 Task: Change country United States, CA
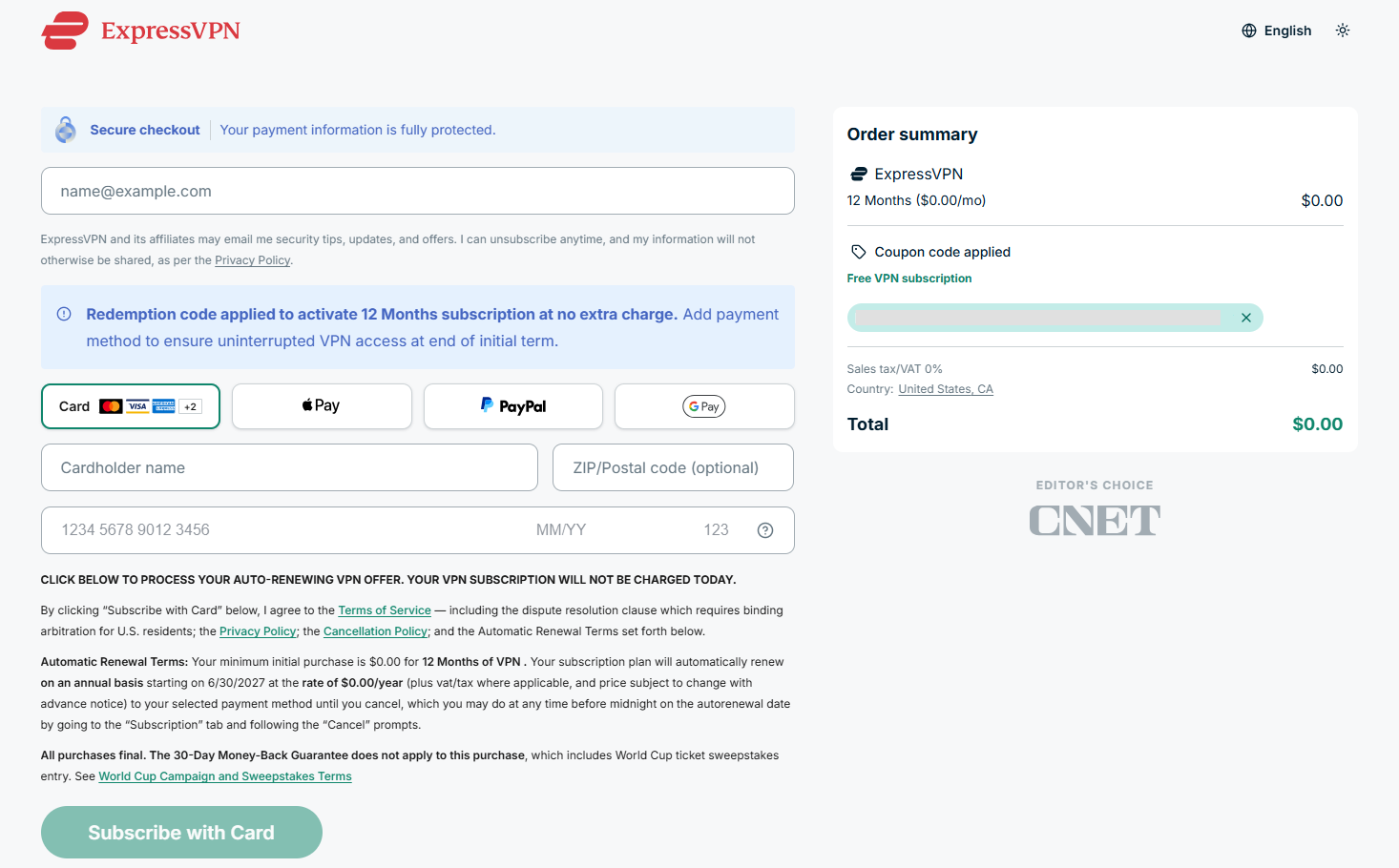(946, 389)
